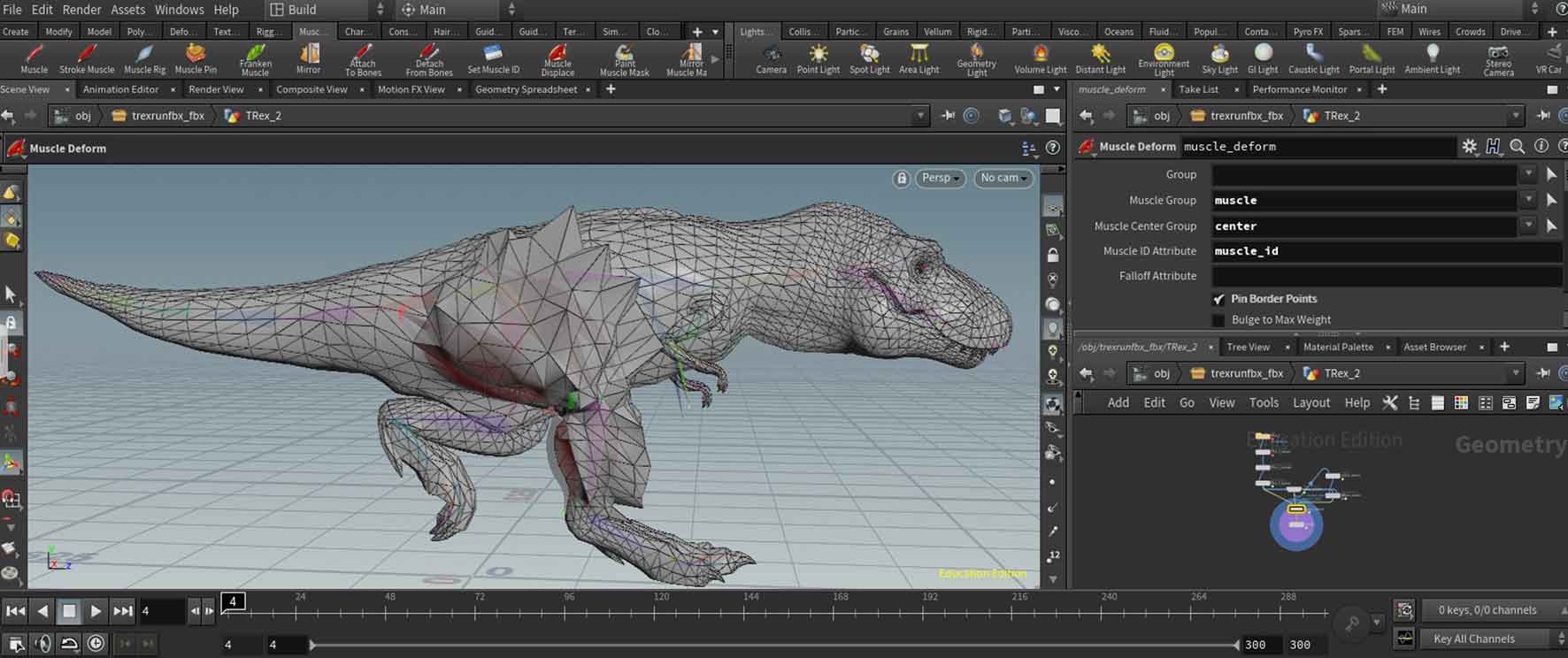
Task: Add an Ambient Light
Action: coord(1432,59)
